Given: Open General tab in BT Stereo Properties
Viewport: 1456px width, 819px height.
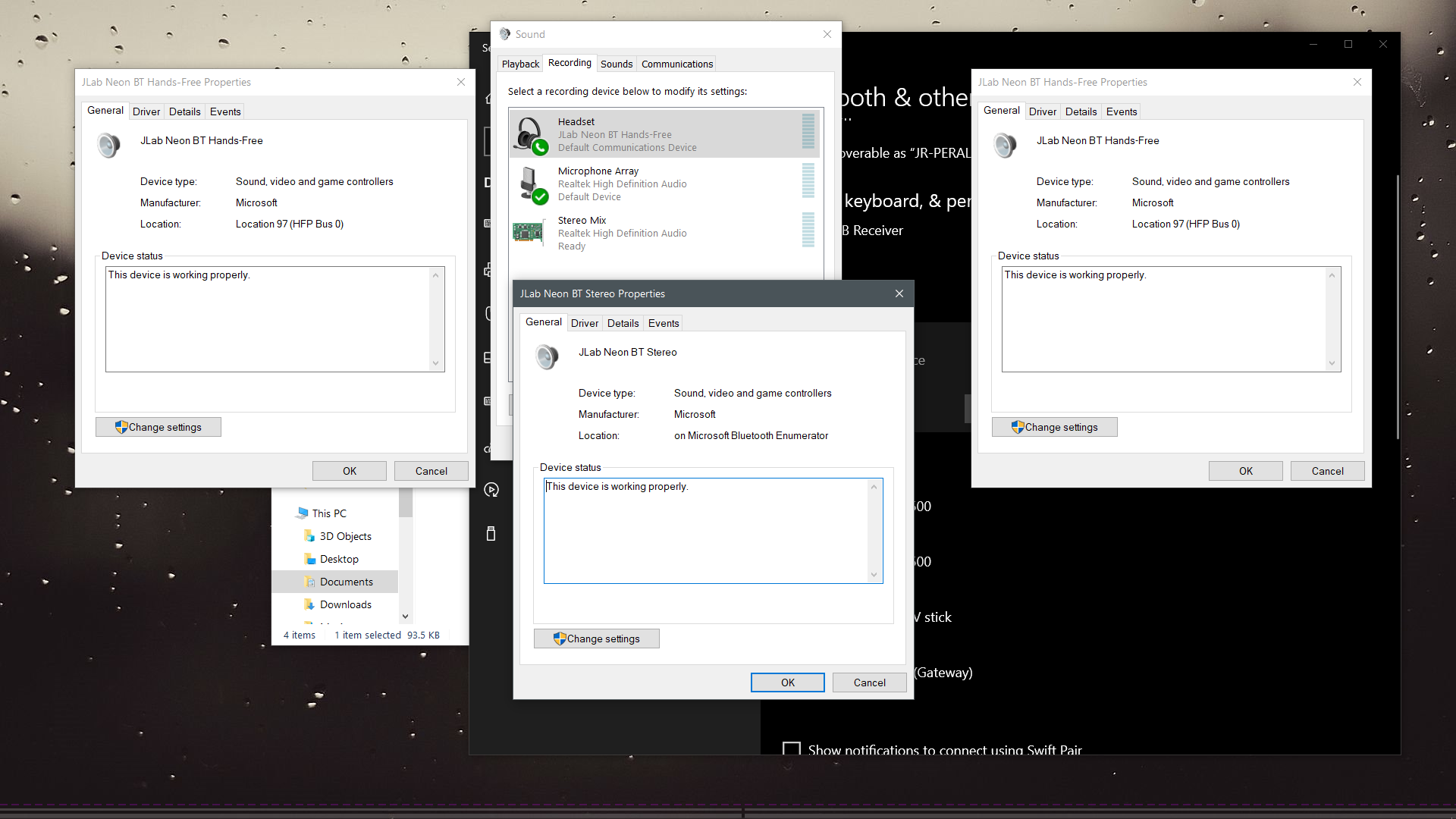Looking at the screenshot, I should (544, 322).
